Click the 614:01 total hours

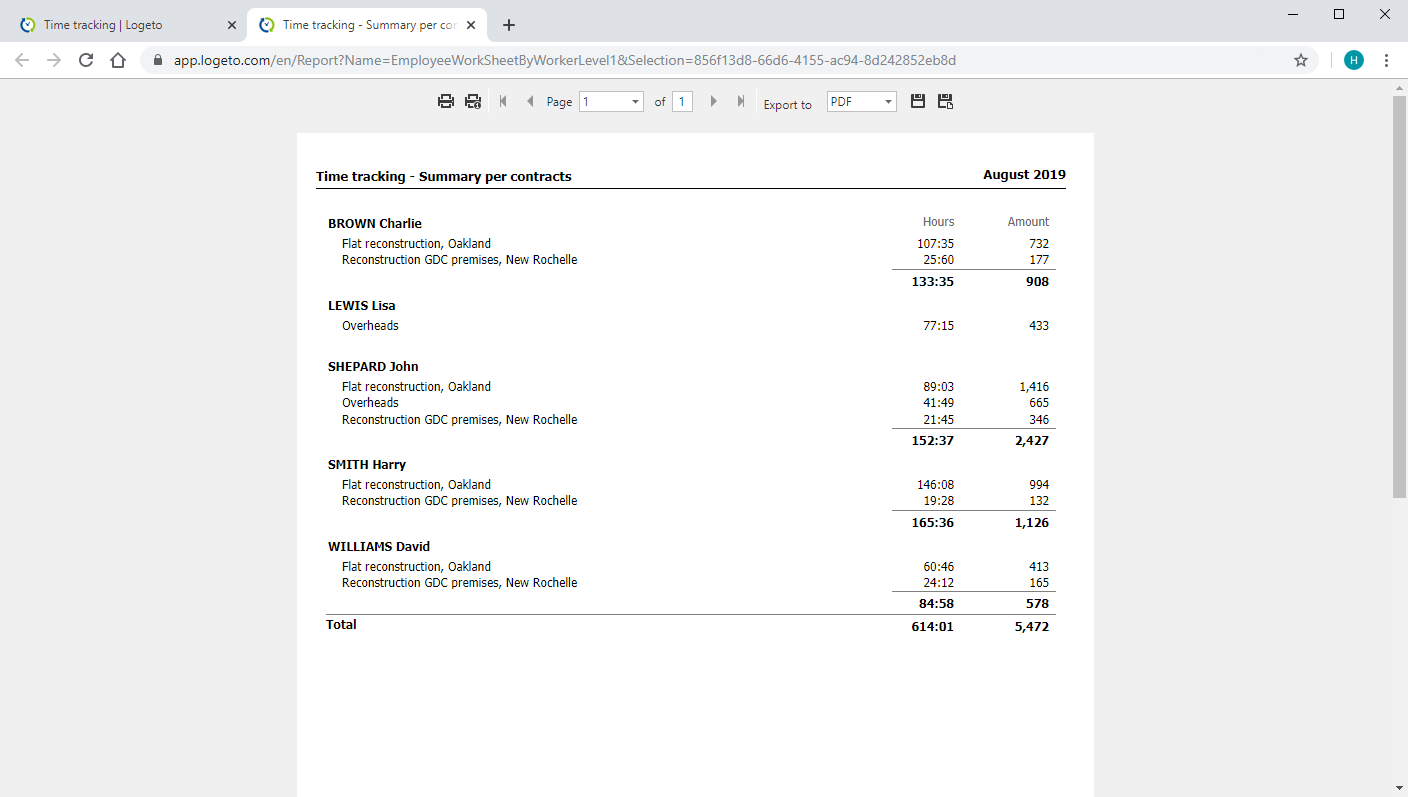click(933, 626)
